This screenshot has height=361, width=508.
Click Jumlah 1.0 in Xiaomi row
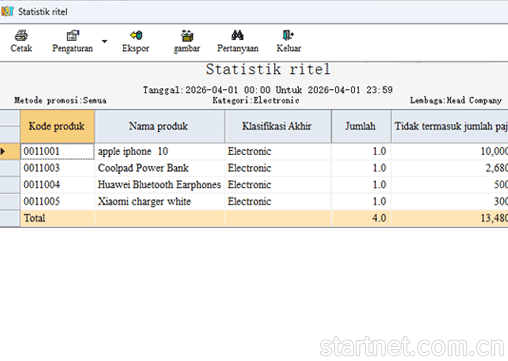click(361, 201)
